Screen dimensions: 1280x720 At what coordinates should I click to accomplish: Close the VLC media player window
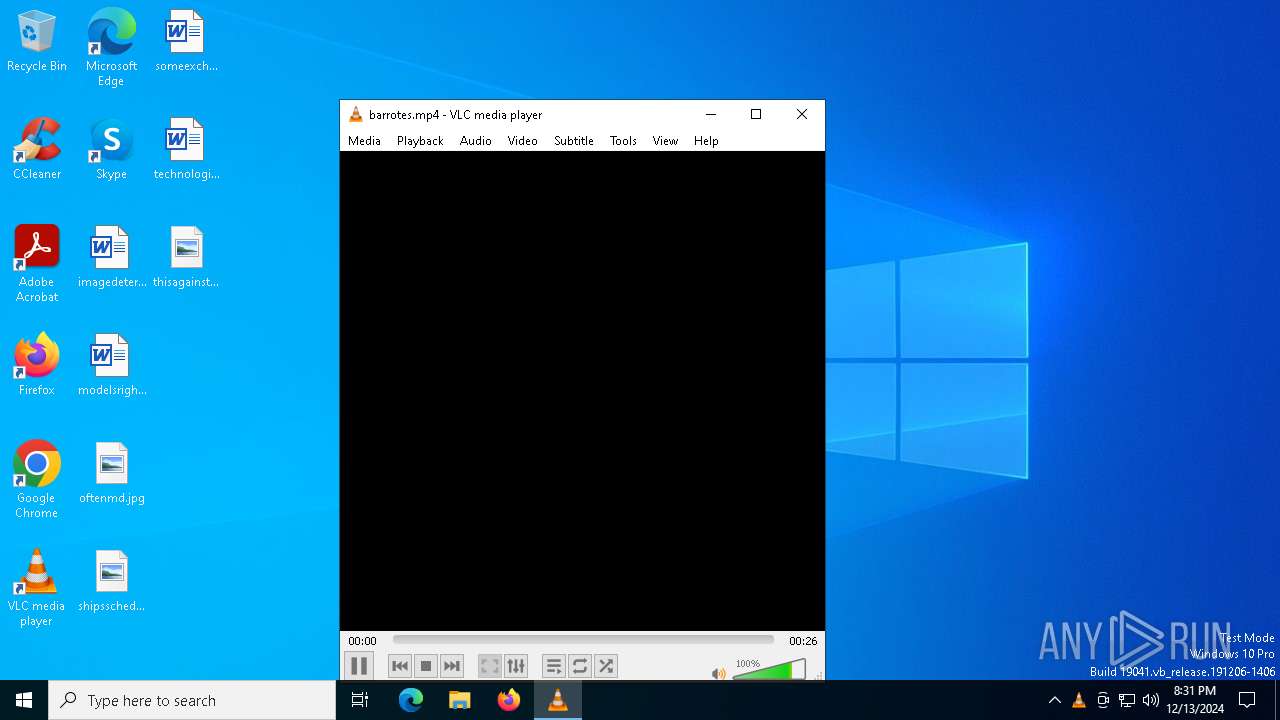[x=802, y=114]
